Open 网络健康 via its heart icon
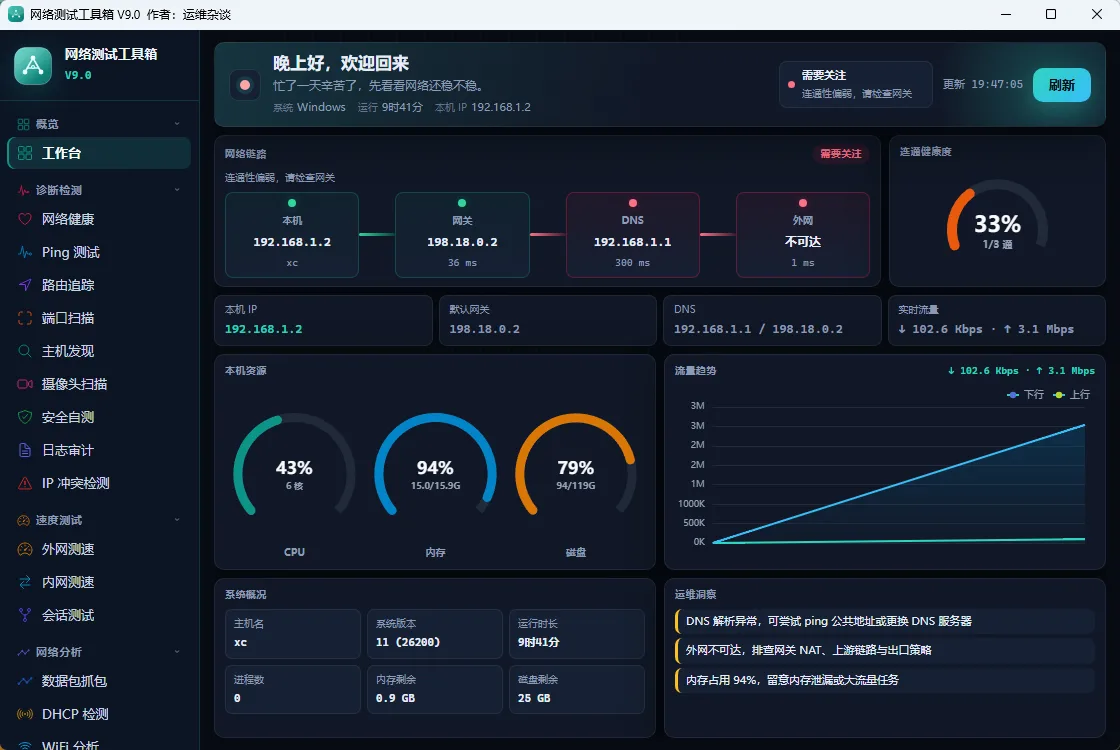1120x750 pixels. [x=25, y=219]
